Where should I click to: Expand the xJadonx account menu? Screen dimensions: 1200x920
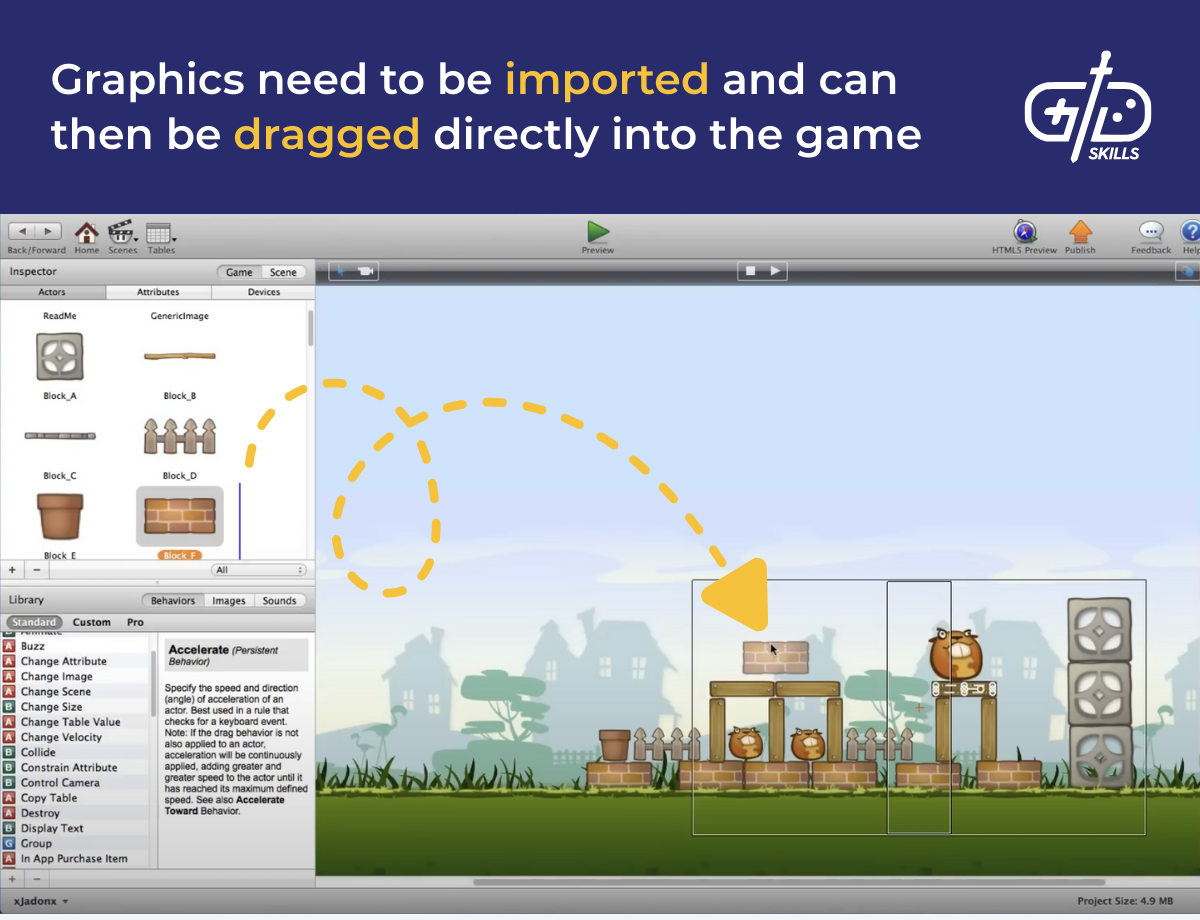(x=38, y=900)
